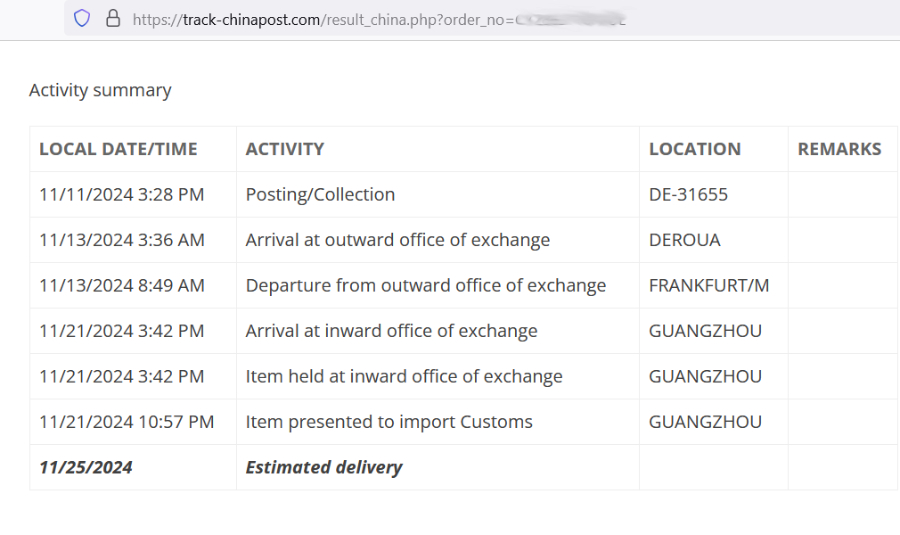The height and width of the screenshot is (535, 900).
Task: Select Arrival at inward office of exchange
Action: 392,331
